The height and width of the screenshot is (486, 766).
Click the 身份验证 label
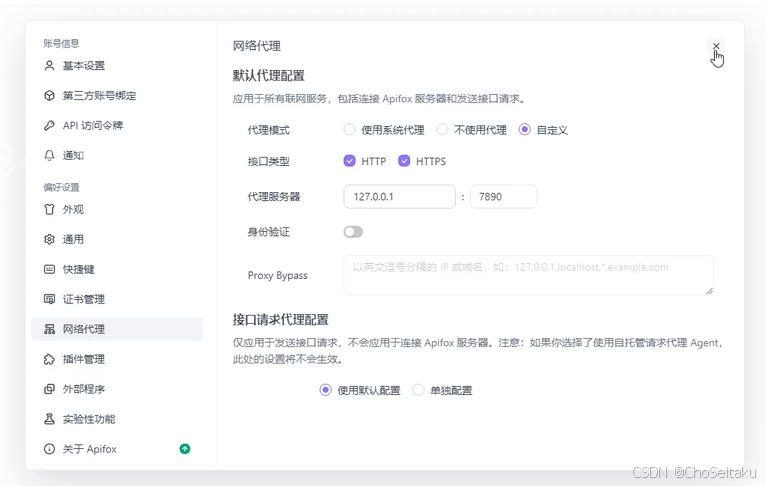(x=269, y=232)
